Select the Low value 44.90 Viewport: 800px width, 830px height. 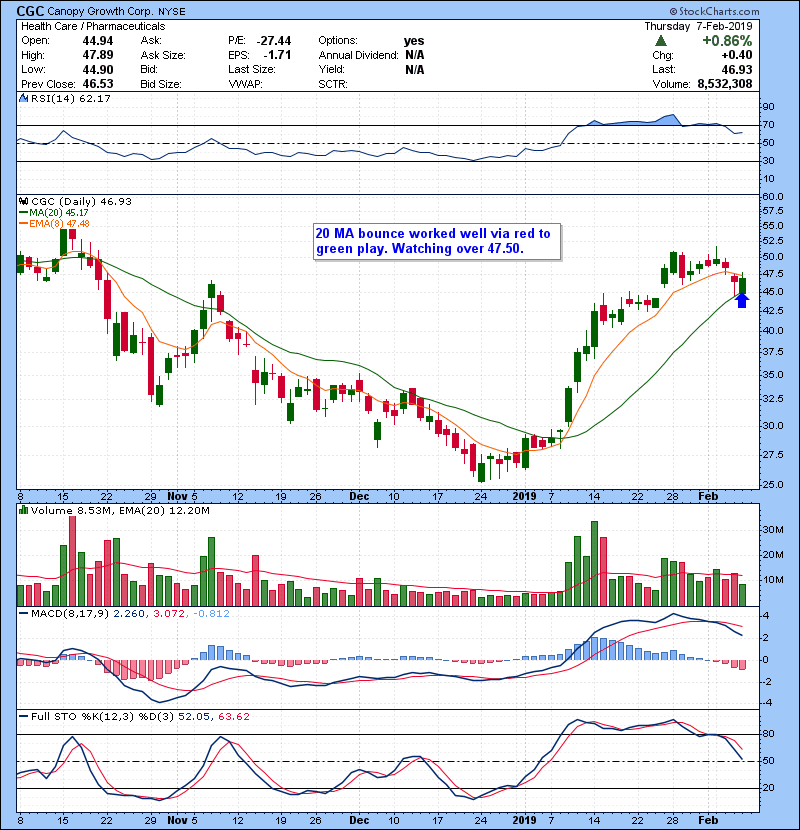click(98, 69)
